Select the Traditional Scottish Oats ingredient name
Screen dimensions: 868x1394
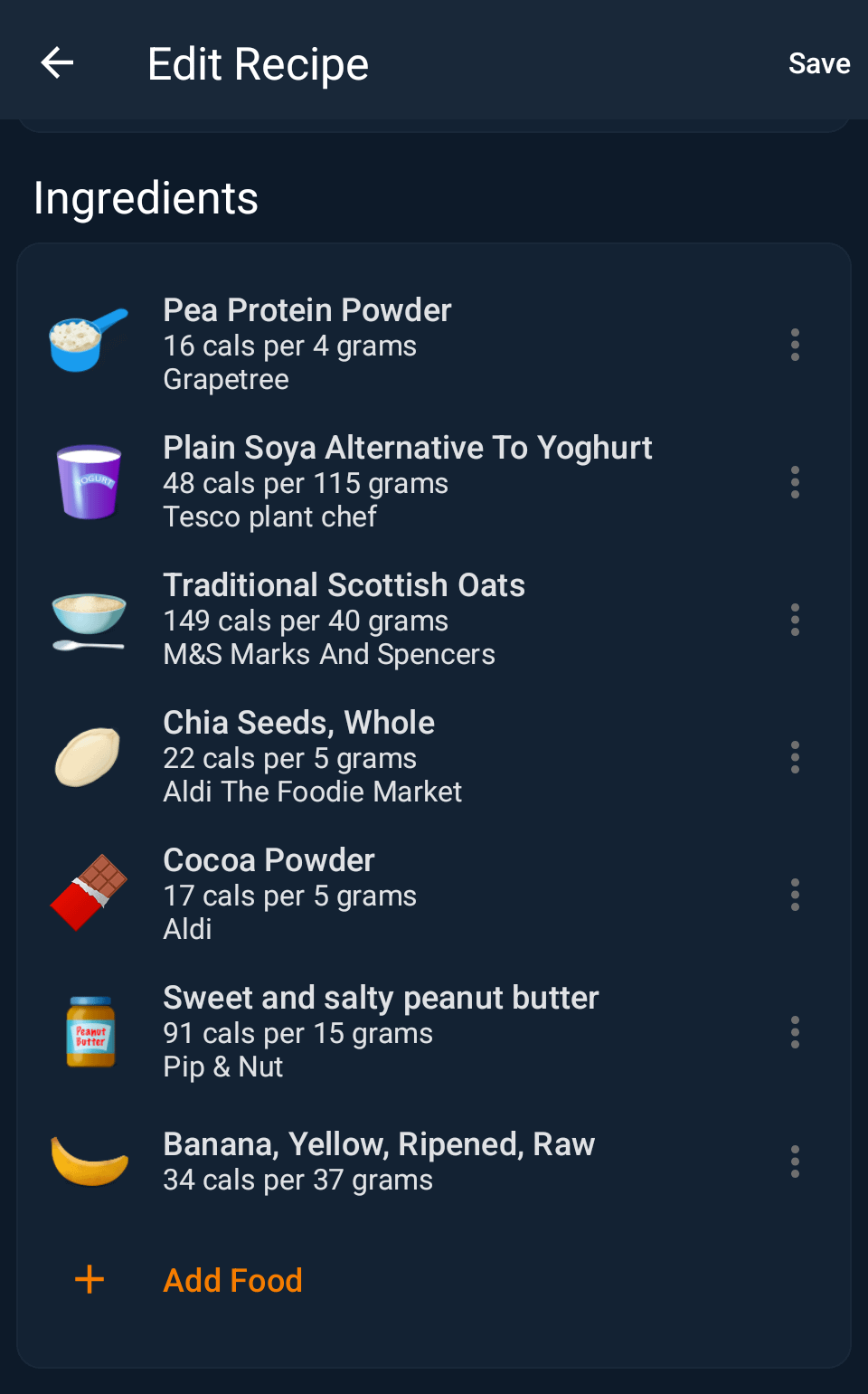click(344, 585)
